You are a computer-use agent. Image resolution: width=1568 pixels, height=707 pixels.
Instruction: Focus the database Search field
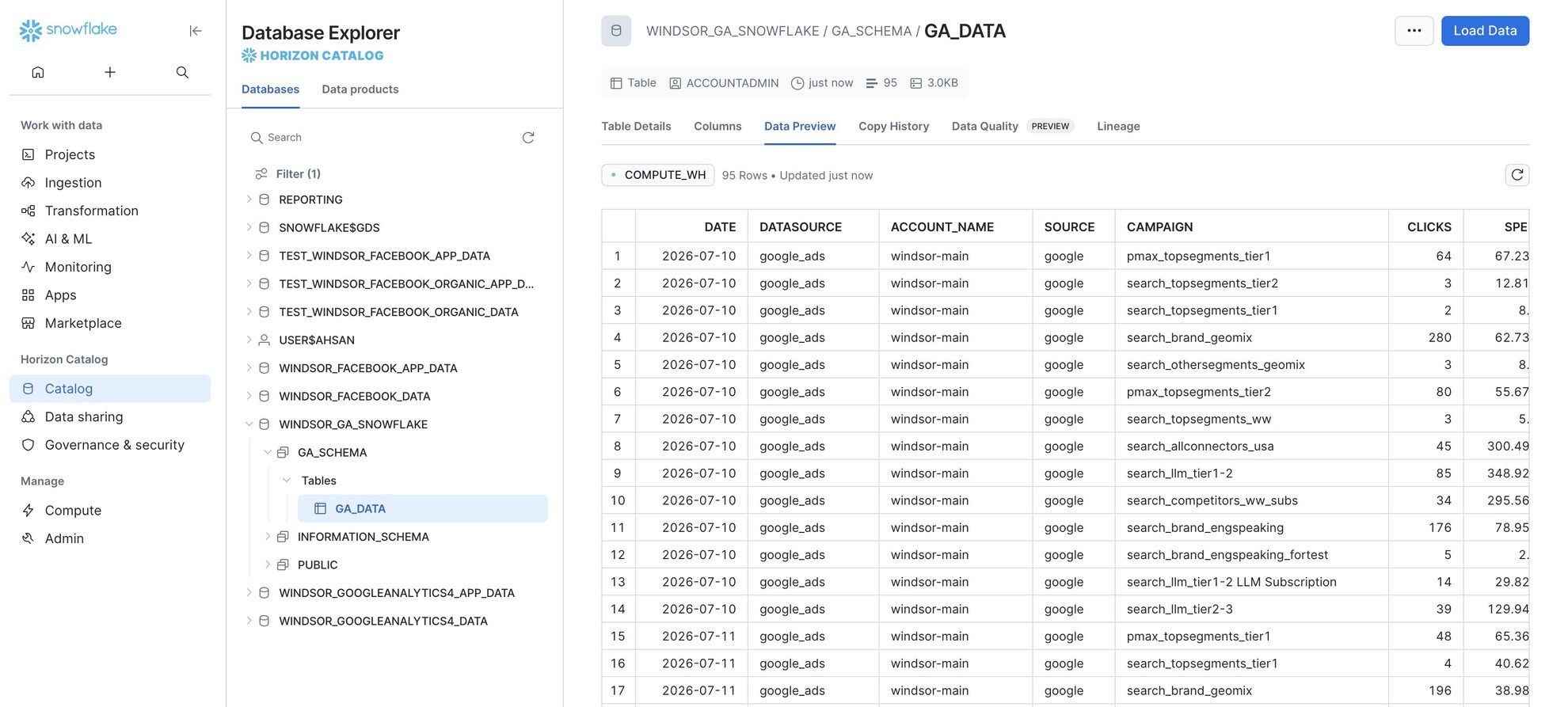(x=380, y=138)
